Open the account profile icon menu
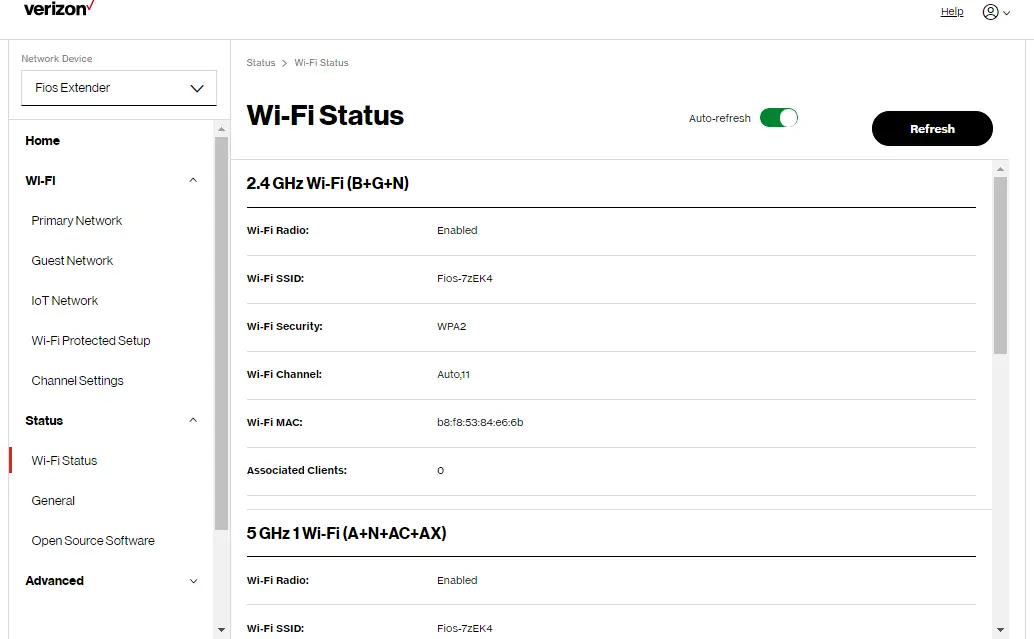 [990, 11]
